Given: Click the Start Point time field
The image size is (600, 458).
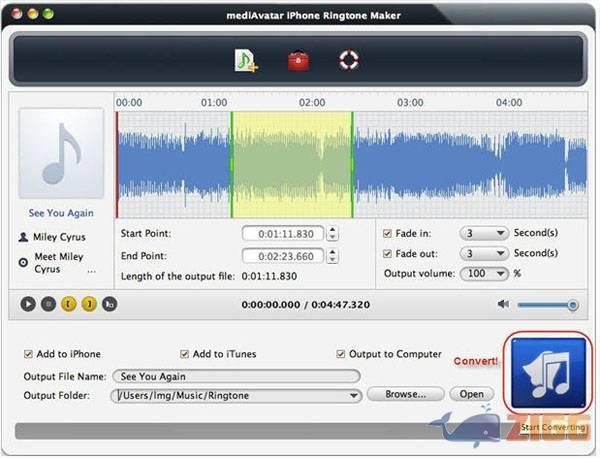Looking at the screenshot, I should click(x=283, y=234).
